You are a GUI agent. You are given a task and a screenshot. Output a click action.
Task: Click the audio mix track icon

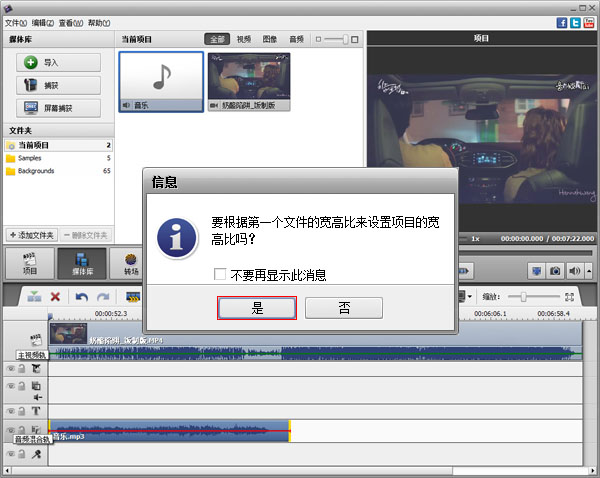click(x=36, y=429)
